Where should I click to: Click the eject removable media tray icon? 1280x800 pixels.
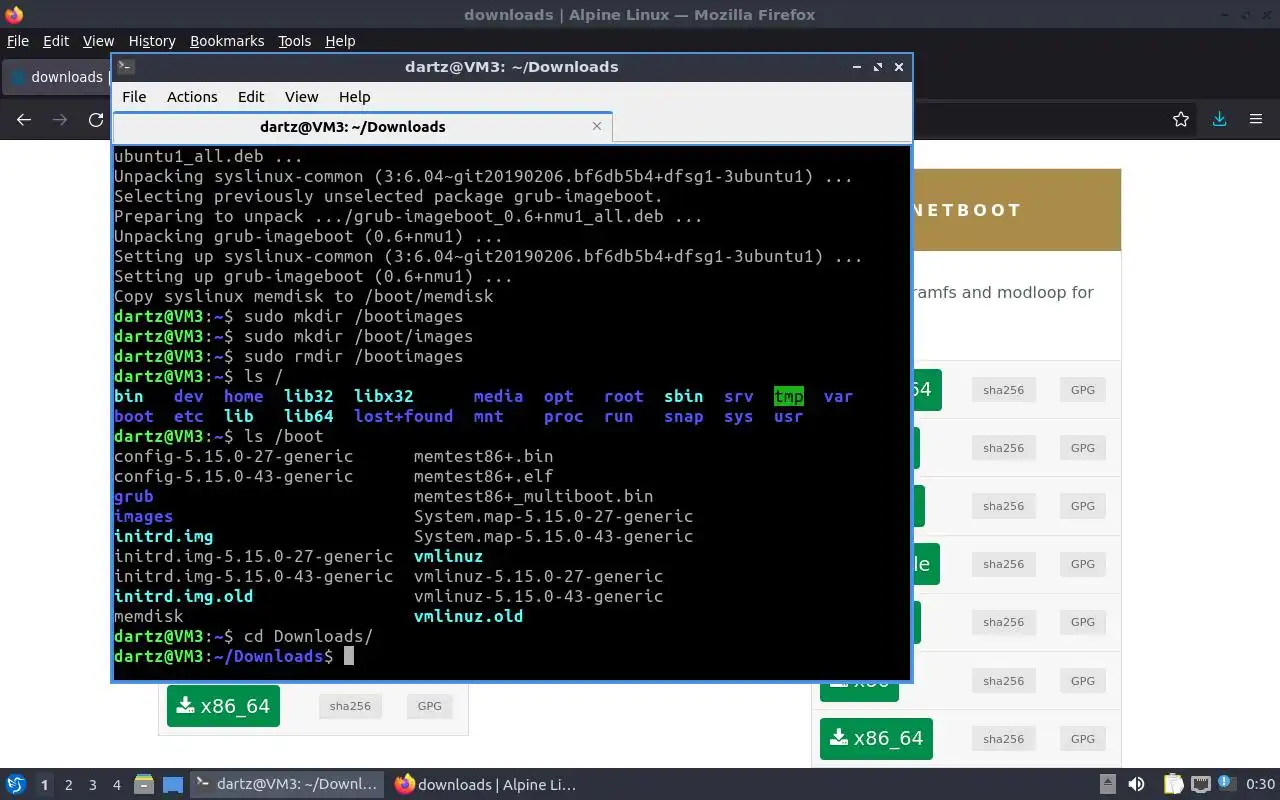pos(1108,784)
